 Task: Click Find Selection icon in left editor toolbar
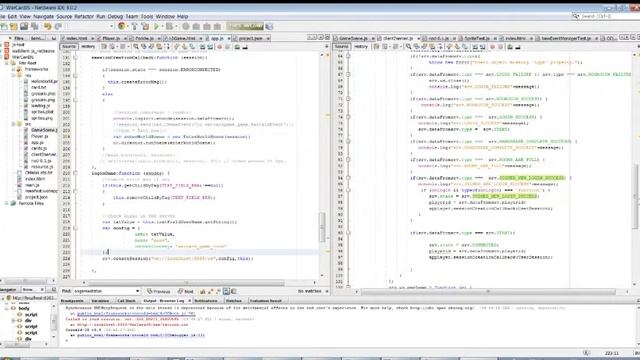coord(136,47)
